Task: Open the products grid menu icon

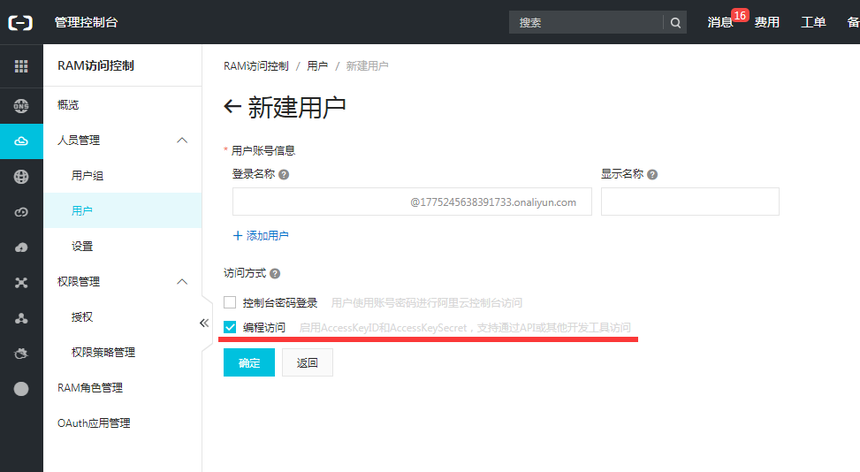Action: (21, 66)
